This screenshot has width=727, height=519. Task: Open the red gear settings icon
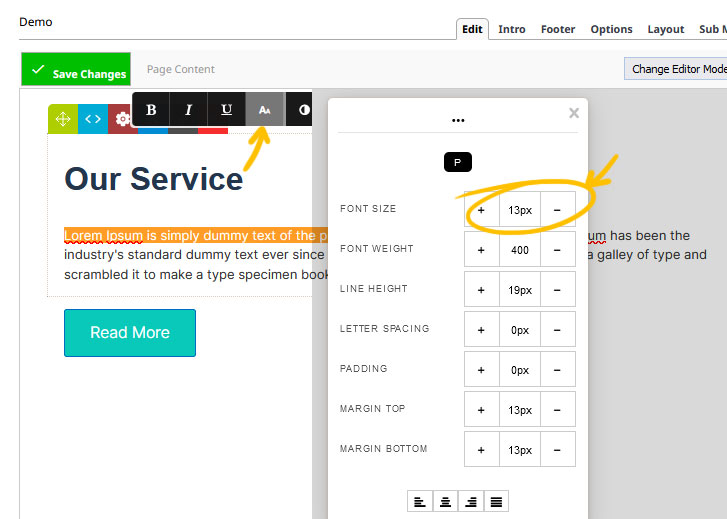coord(122,119)
